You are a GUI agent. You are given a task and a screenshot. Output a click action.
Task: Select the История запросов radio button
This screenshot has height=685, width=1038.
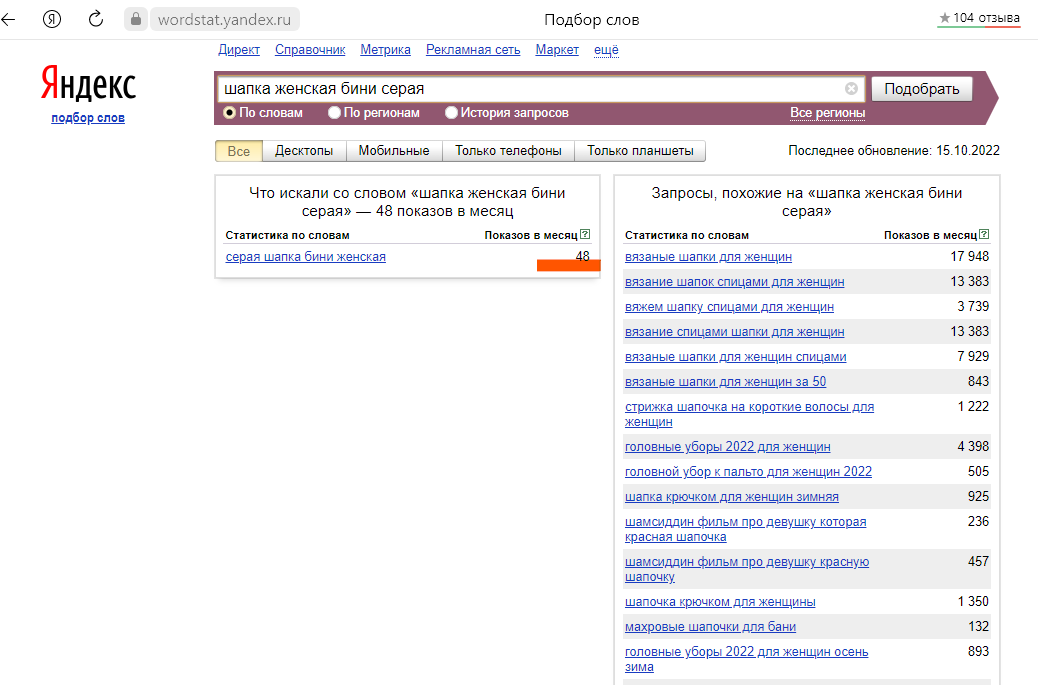point(451,113)
